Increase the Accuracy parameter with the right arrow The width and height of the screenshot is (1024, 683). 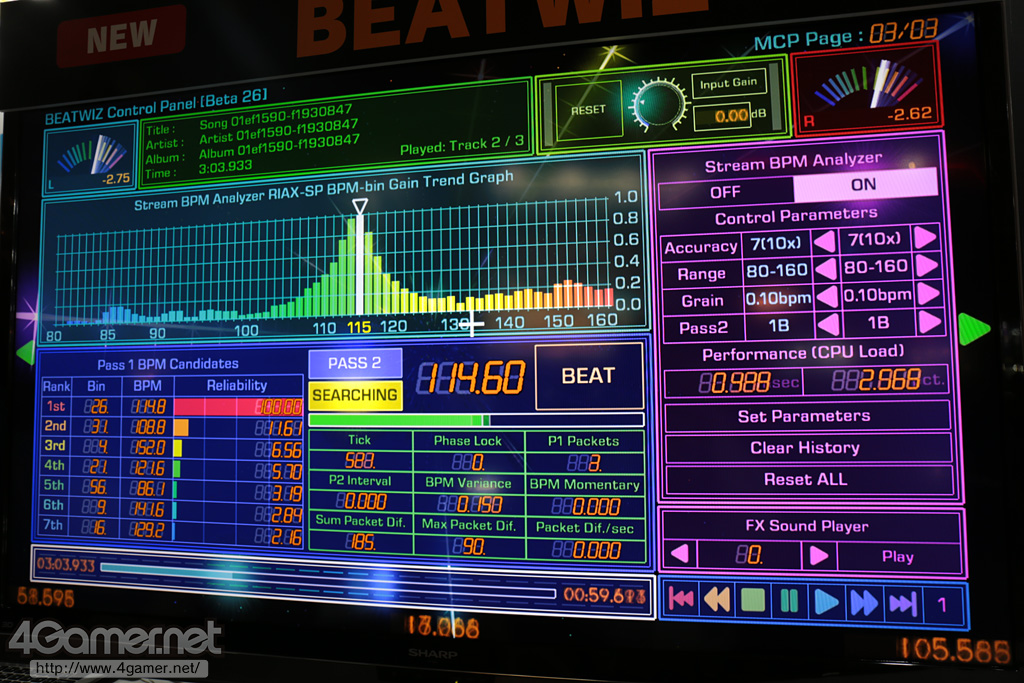pyautogui.click(x=925, y=237)
